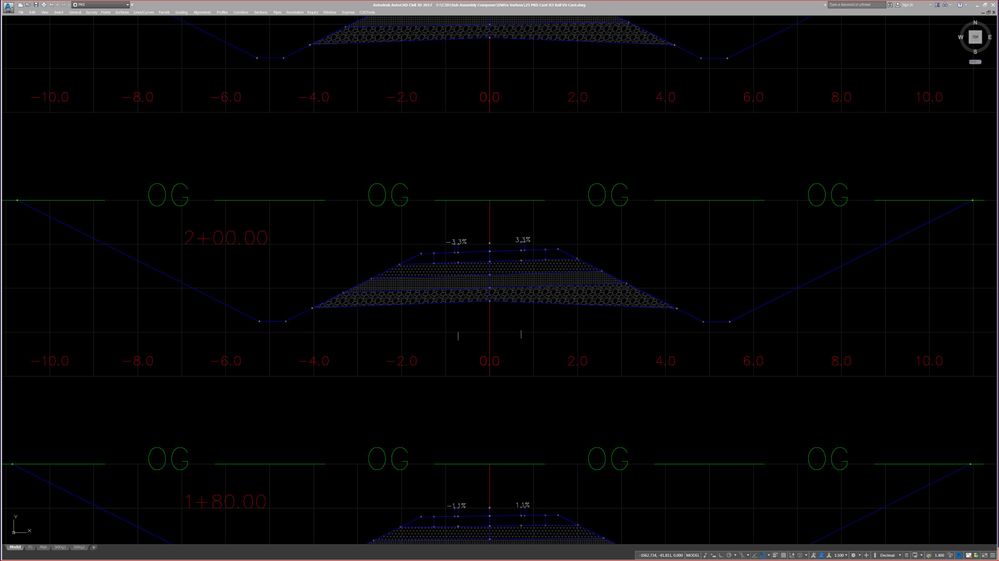The height and width of the screenshot is (561, 999).
Task: Open the Survey menu
Action: (92, 12)
